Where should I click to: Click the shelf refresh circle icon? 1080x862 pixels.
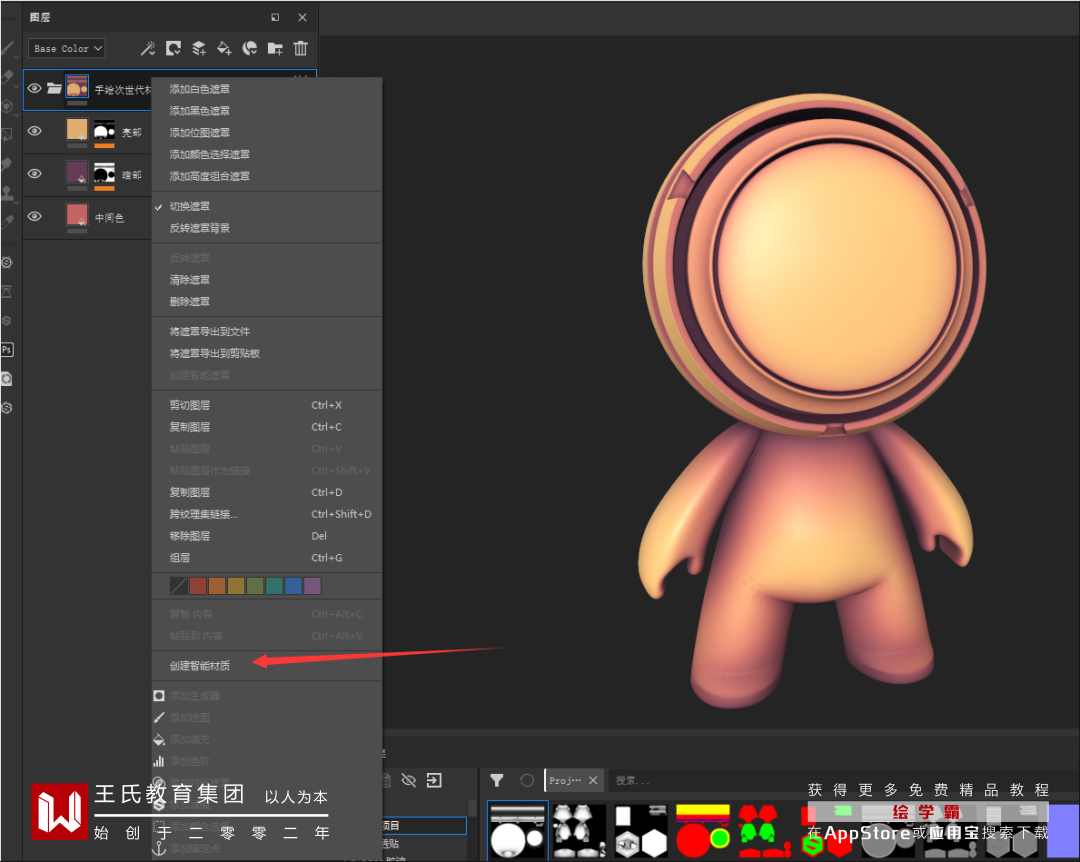tap(527, 780)
